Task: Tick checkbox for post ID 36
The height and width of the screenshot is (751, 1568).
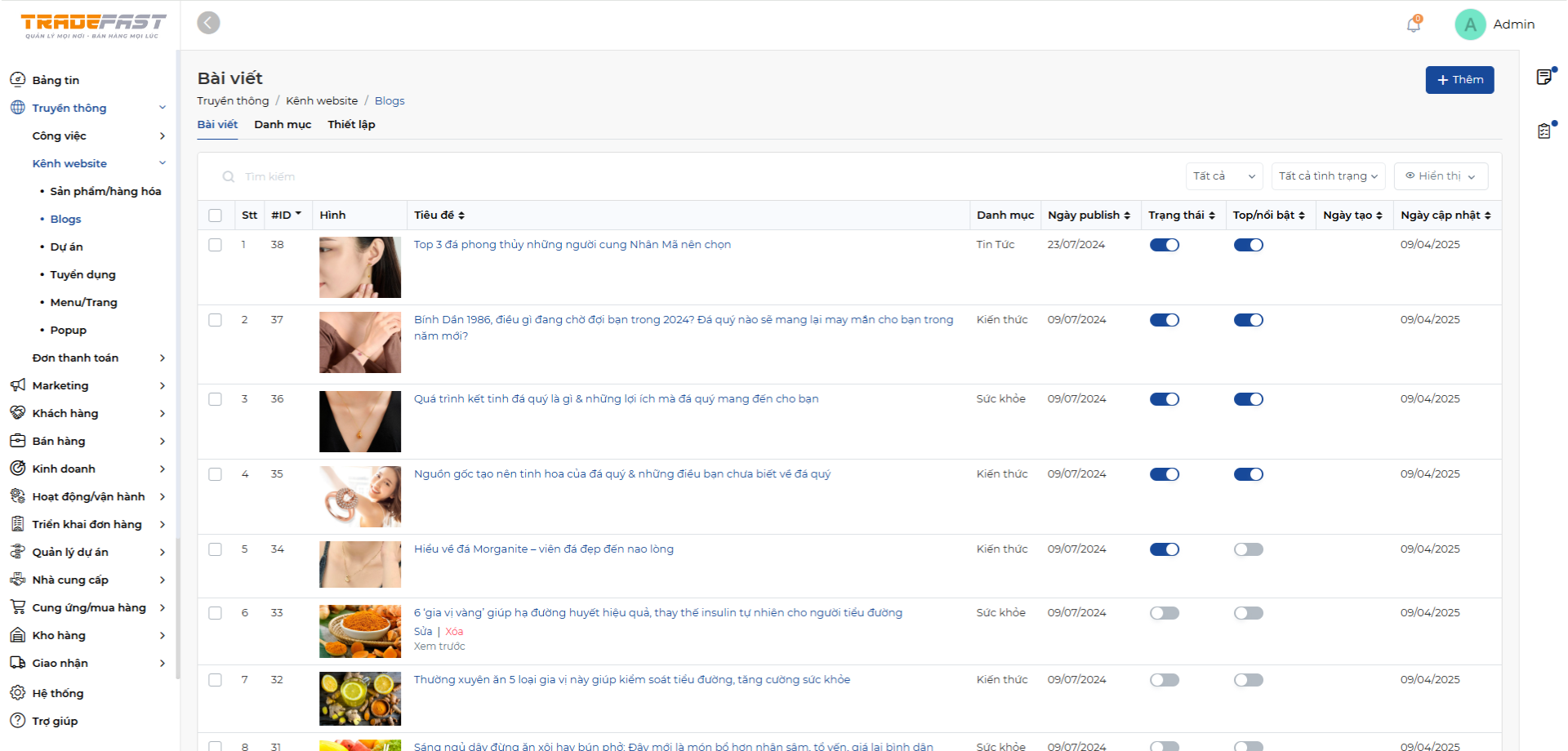Action: (215, 399)
